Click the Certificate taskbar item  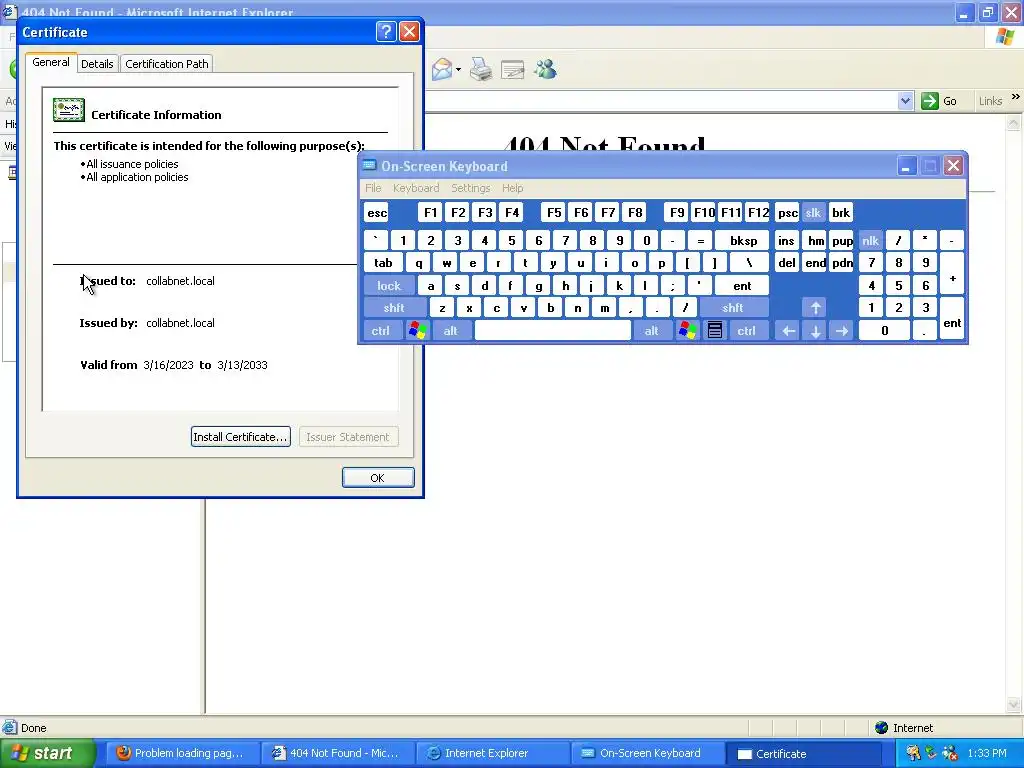pyautogui.click(x=802, y=753)
